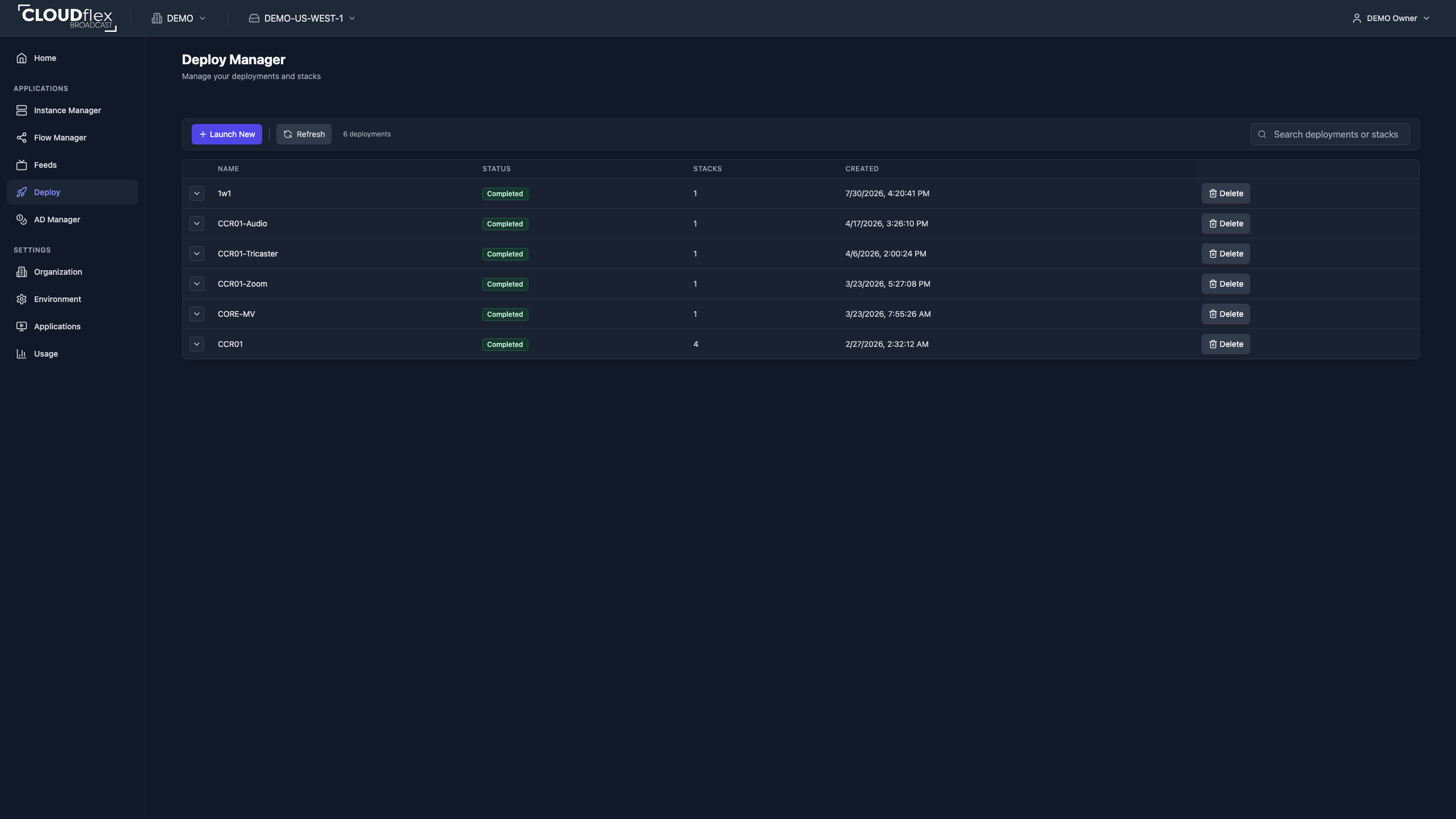
Task: Expand the CCR01-Zoom deployment row
Action: (x=197, y=284)
